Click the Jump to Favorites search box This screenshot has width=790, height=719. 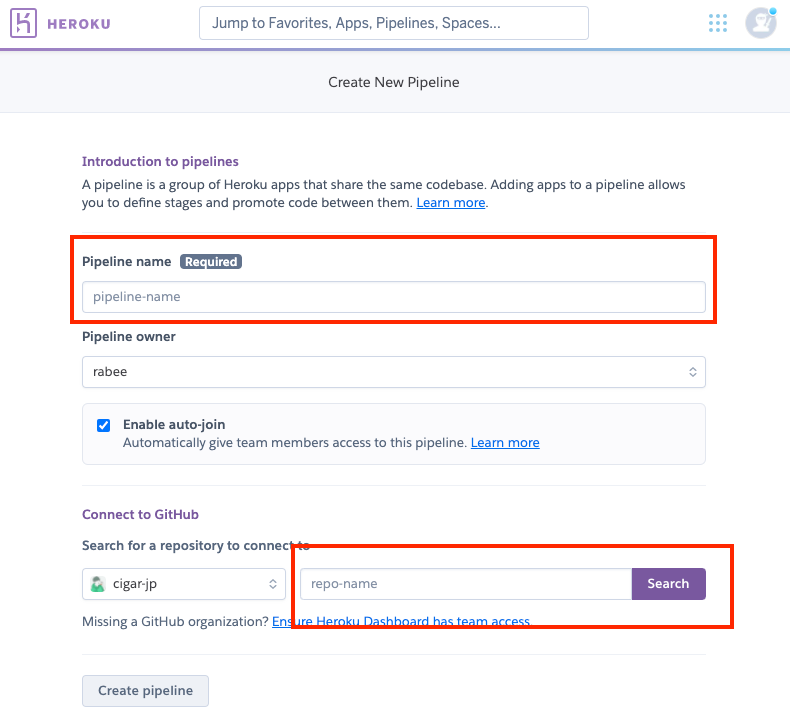tap(393, 23)
